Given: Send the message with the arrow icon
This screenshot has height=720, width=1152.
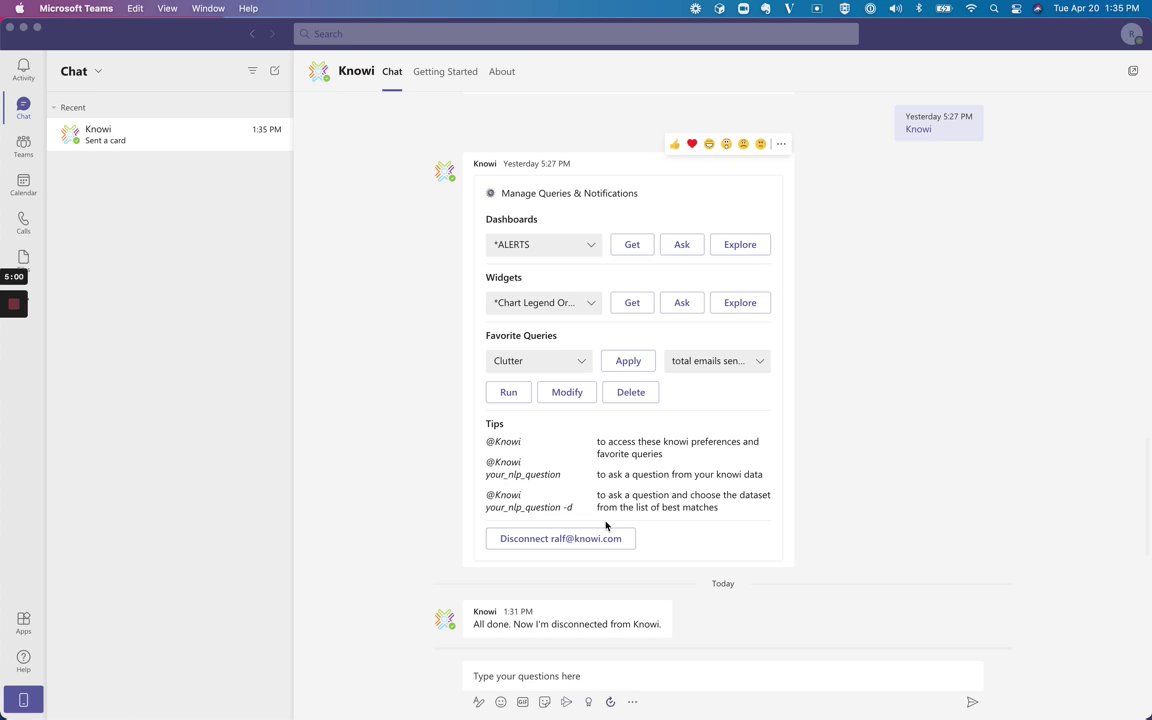Looking at the screenshot, I should (x=972, y=702).
